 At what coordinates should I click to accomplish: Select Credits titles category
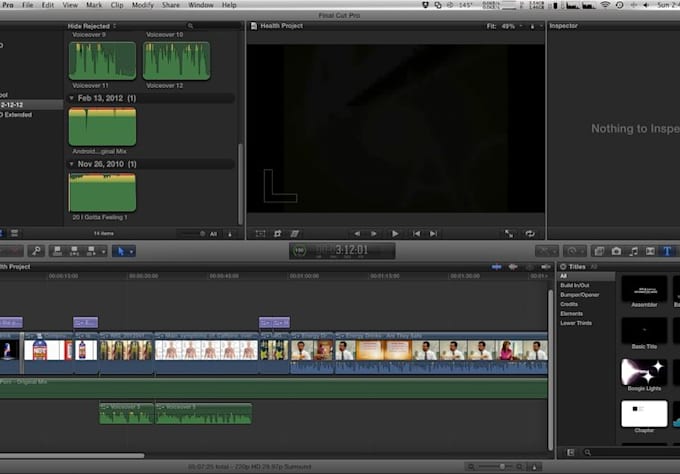coord(569,304)
